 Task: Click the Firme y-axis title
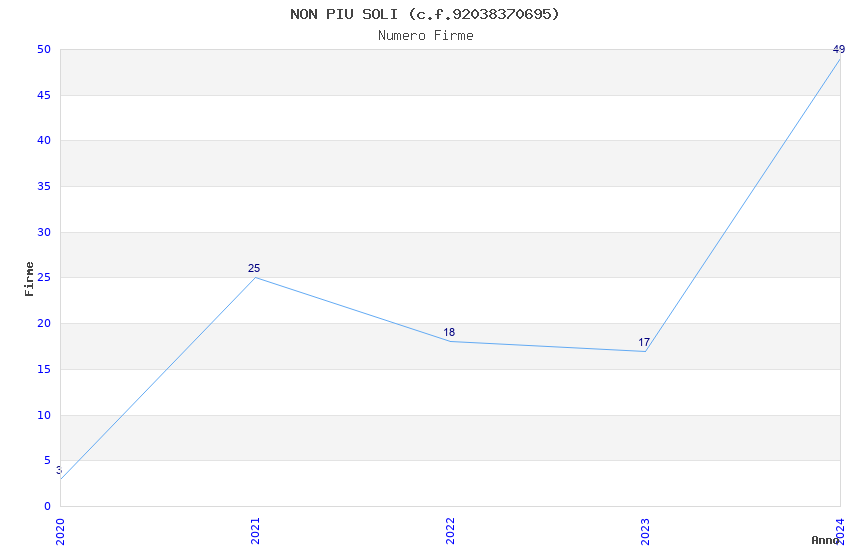[30, 278]
